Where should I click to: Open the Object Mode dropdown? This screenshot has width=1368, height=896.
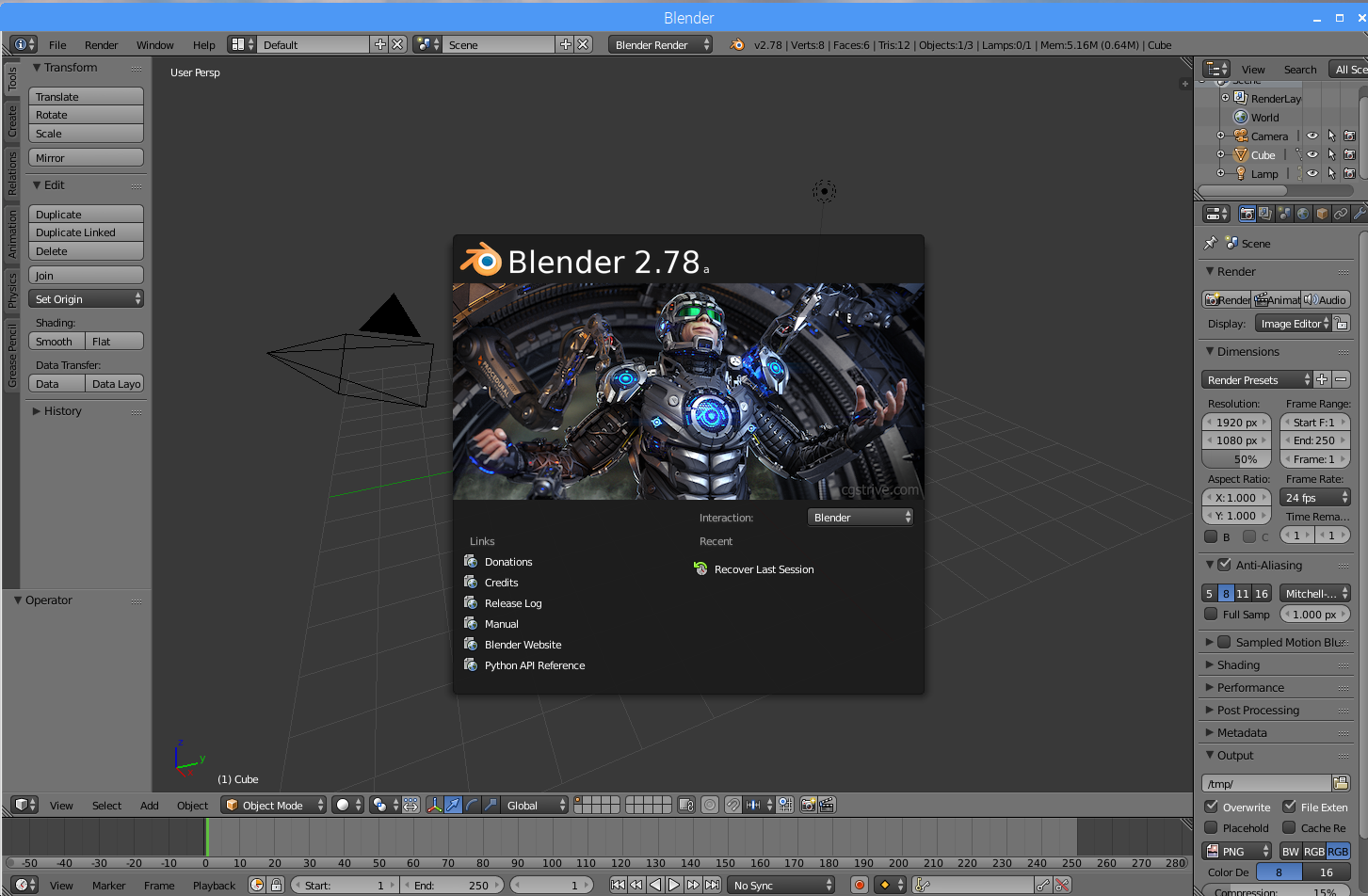[274, 805]
